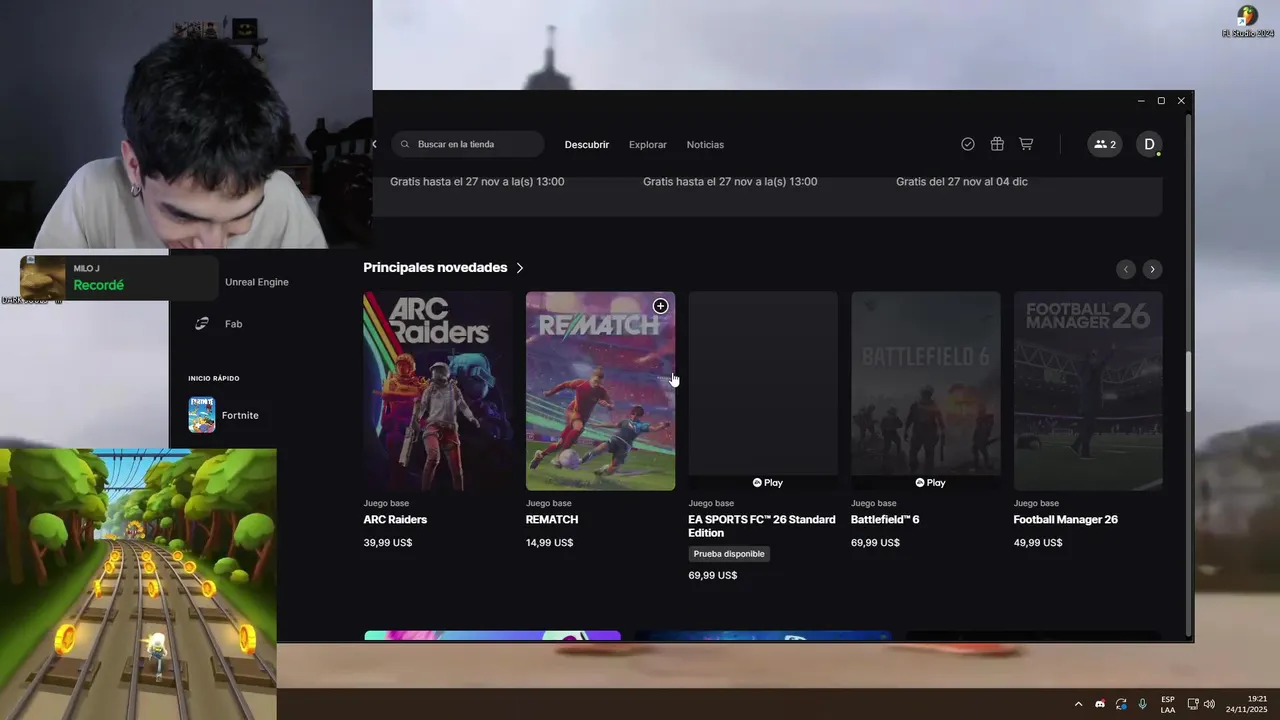Open FL Studio 2024 desktop shortcut
The width and height of the screenshot is (1280, 720).
coord(1247,21)
